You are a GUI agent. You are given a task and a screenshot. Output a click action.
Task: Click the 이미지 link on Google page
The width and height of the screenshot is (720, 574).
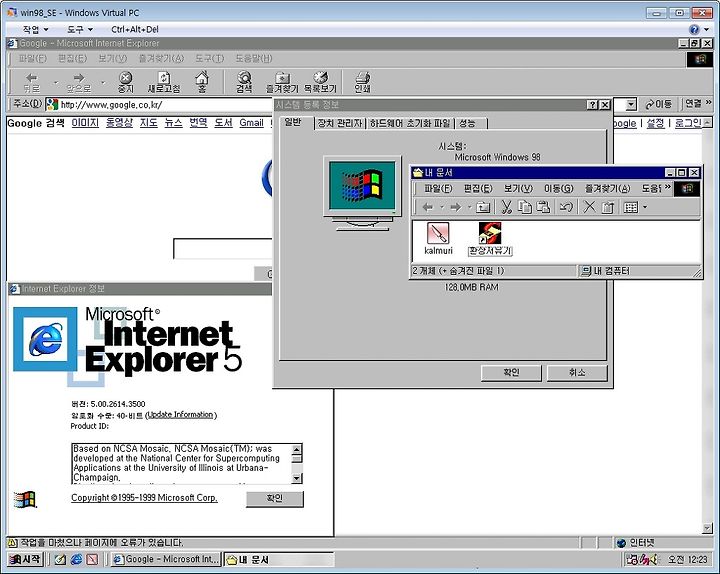[85, 123]
